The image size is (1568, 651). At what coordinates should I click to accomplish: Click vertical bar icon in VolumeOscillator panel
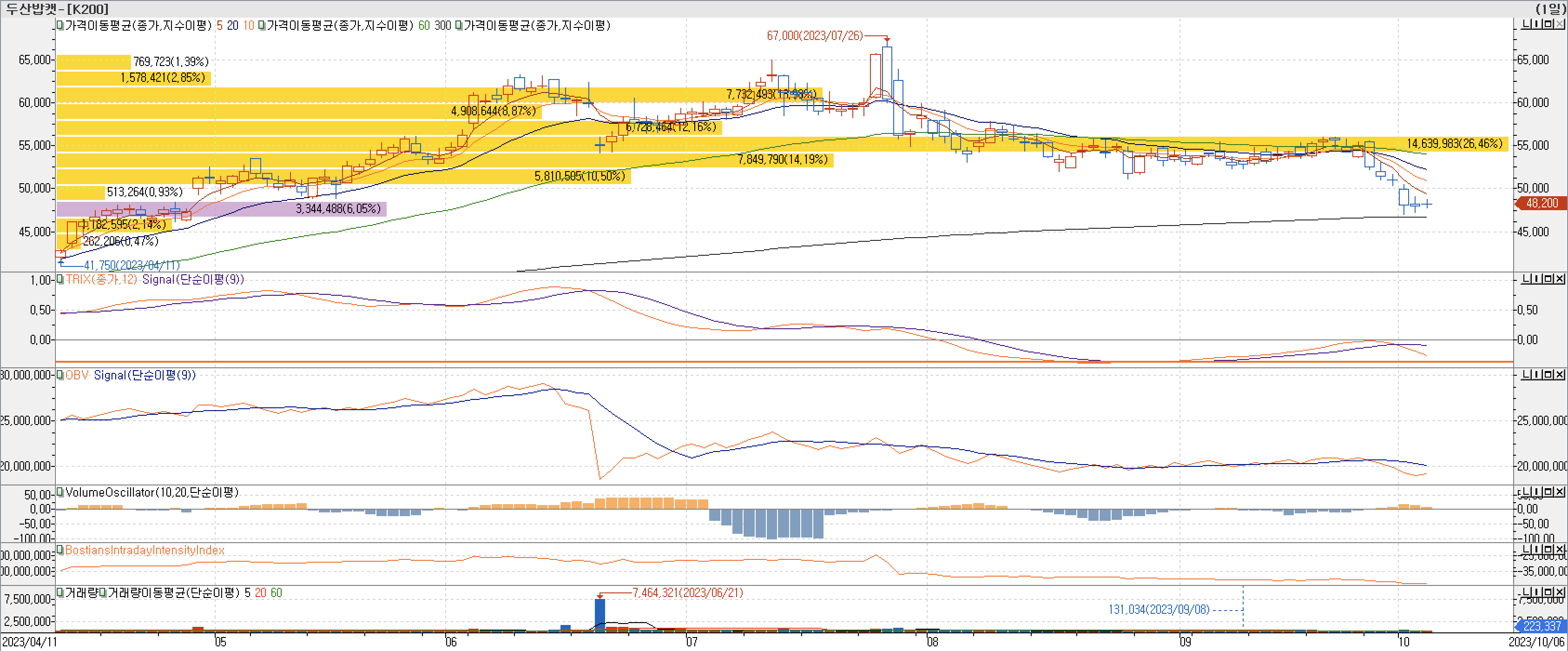pos(1536,492)
